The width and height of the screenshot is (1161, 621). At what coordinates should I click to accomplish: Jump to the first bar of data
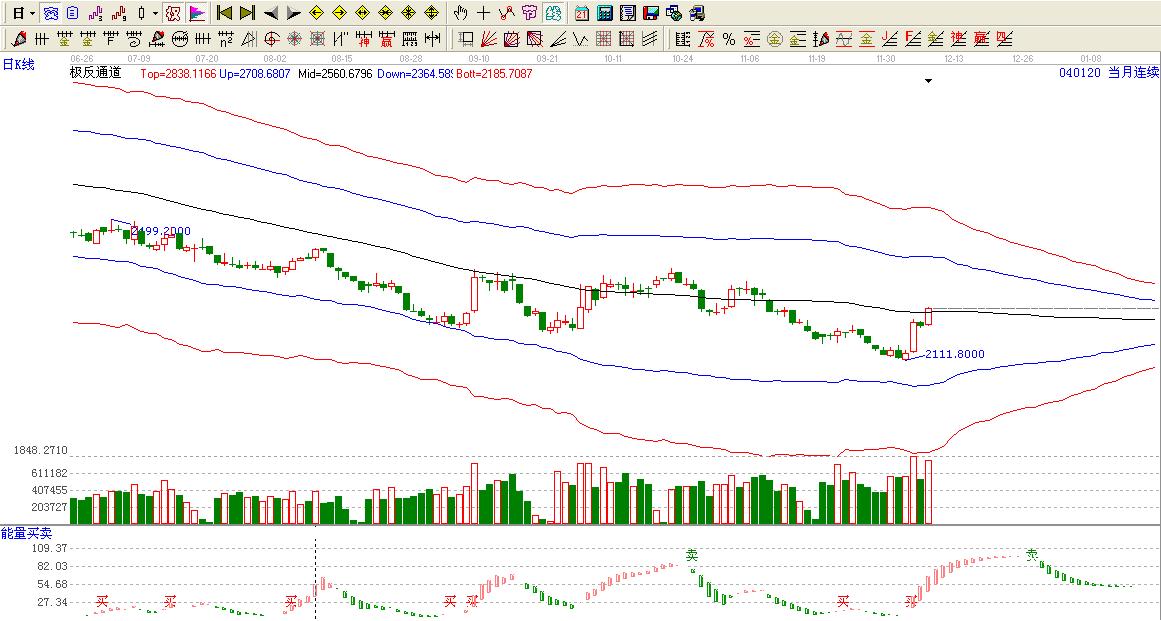[224, 13]
